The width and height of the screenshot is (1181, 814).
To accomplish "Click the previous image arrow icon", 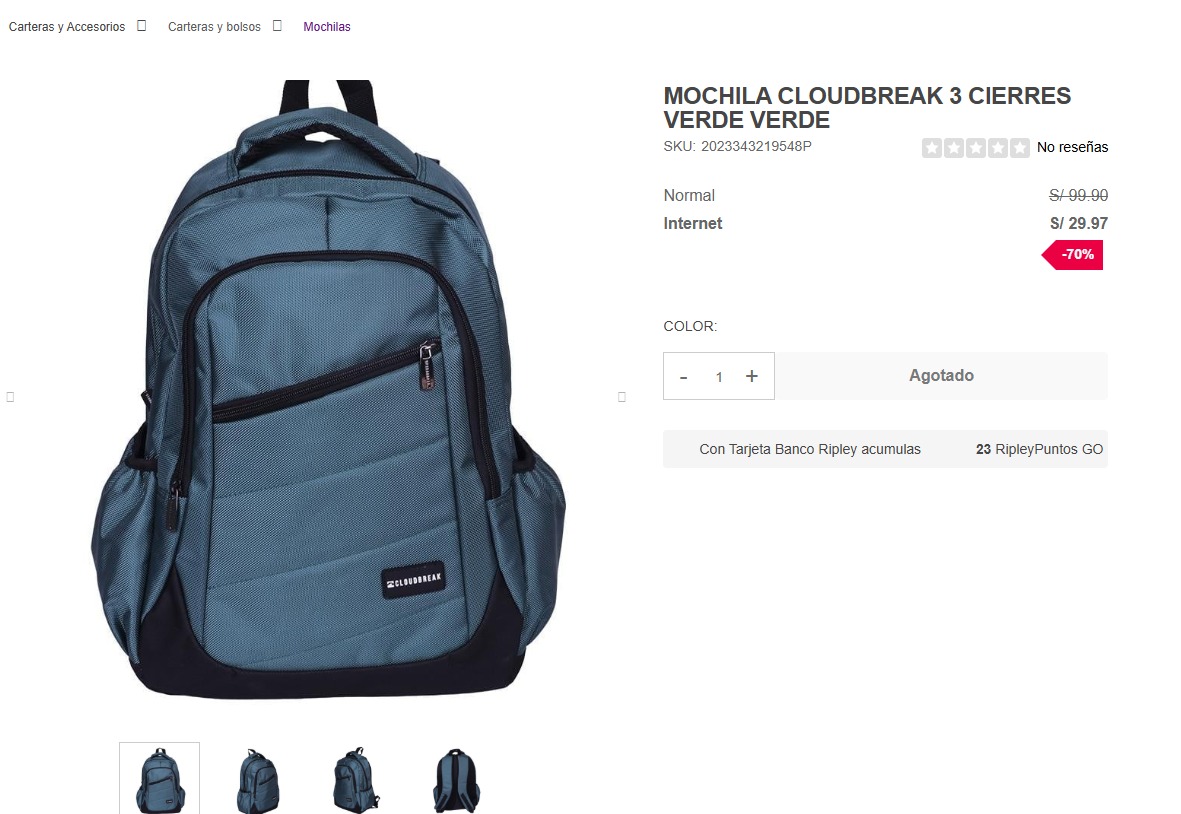I will 11,397.
